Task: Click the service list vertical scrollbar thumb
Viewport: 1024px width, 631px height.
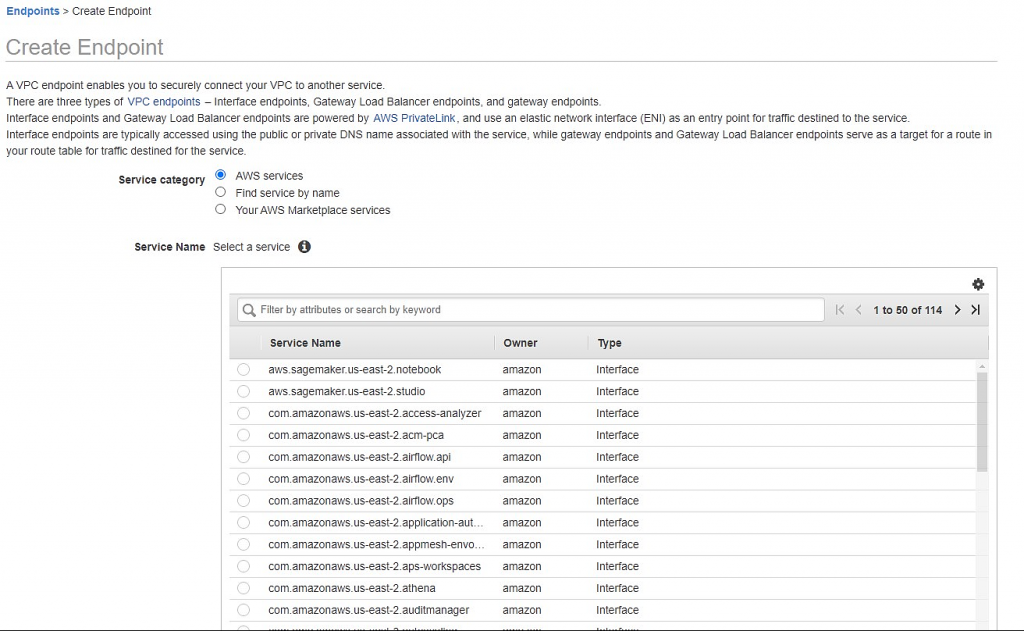Action: point(982,422)
